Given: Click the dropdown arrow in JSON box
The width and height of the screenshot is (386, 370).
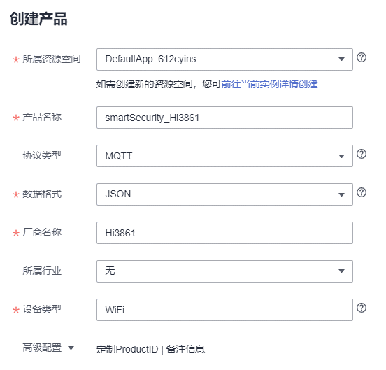Looking at the screenshot, I should 341,194.
